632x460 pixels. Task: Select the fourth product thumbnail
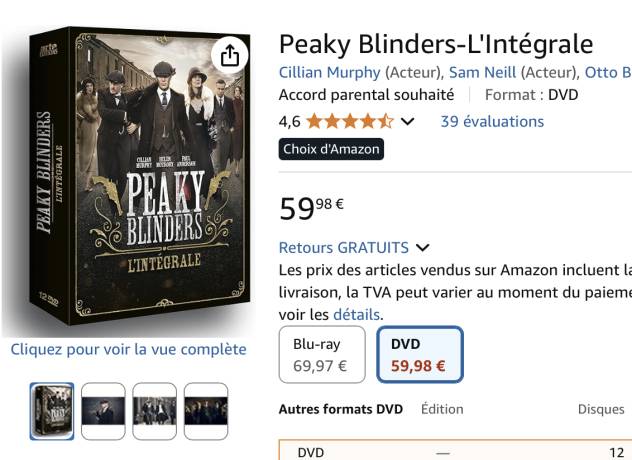[x=206, y=411]
